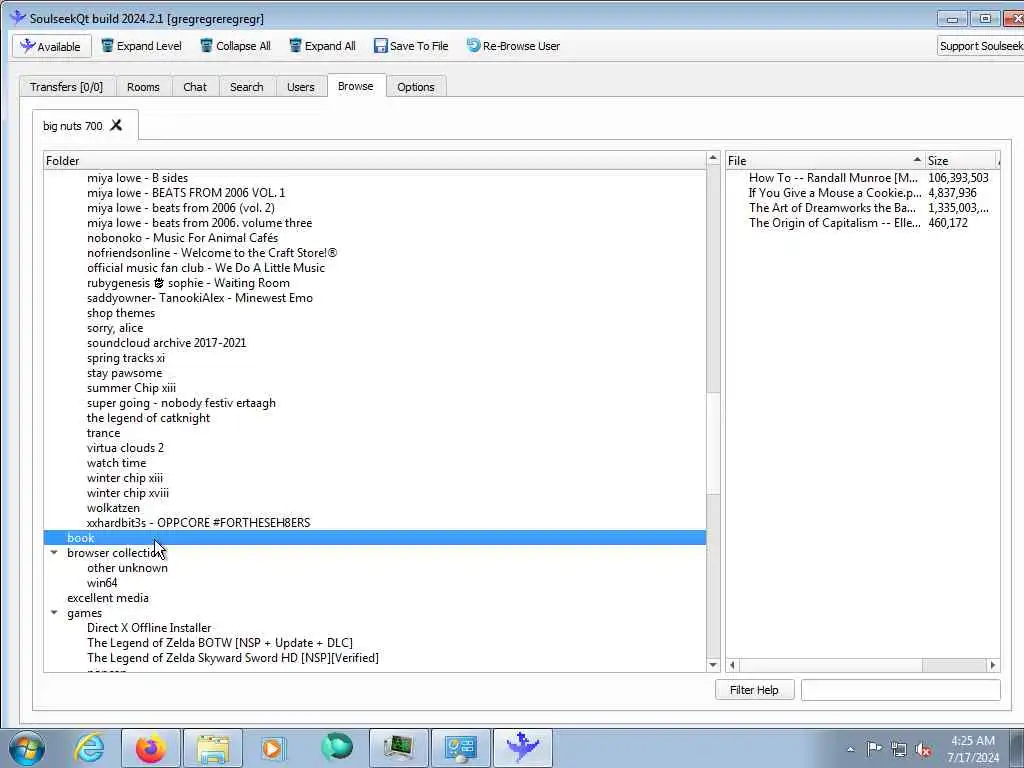Close the big nuts 700 browse tab
Screen dimensions: 1024x768
pos(116,125)
